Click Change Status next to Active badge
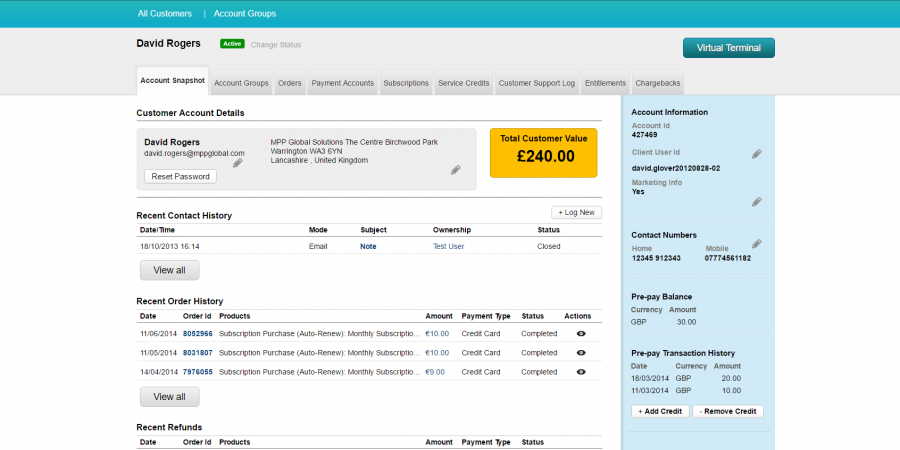 tap(275, 45)
